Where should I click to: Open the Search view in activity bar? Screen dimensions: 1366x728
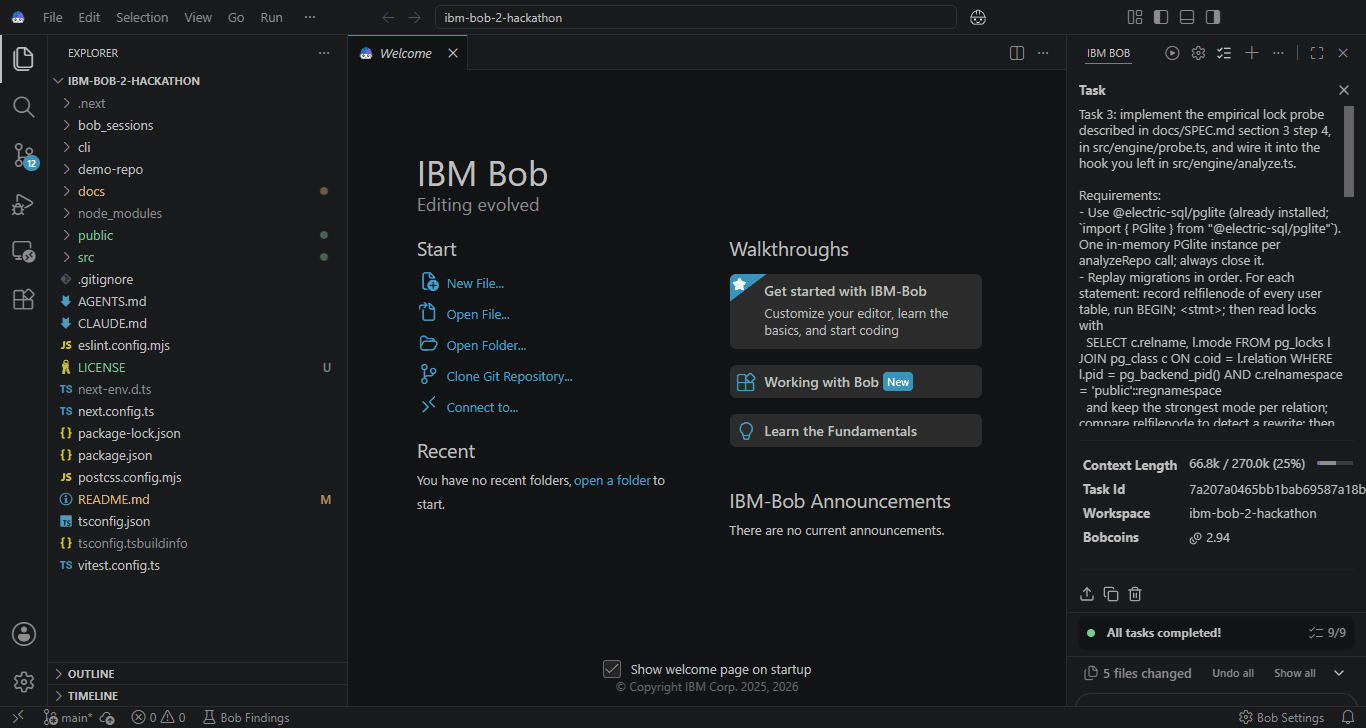tap(23, 106)
